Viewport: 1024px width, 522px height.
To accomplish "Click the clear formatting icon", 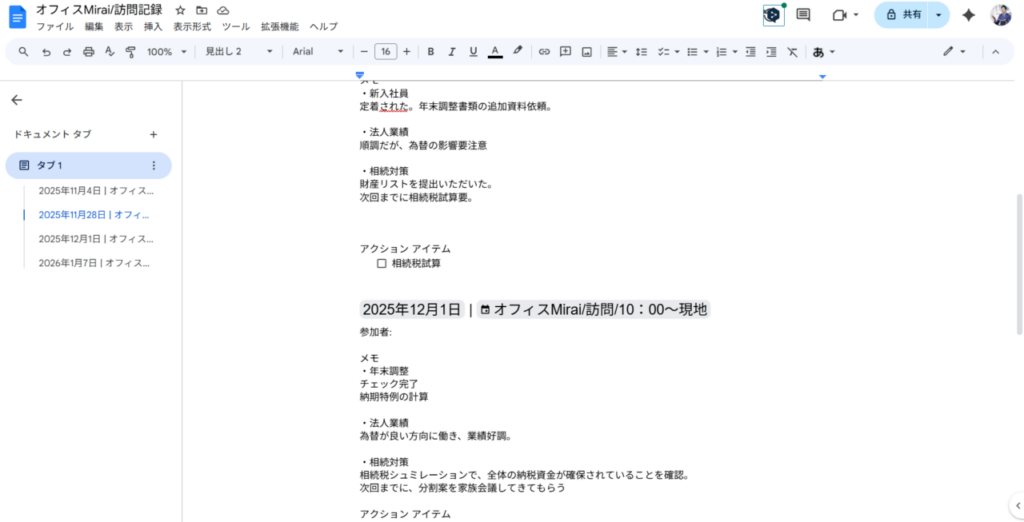I will (792, 52).
